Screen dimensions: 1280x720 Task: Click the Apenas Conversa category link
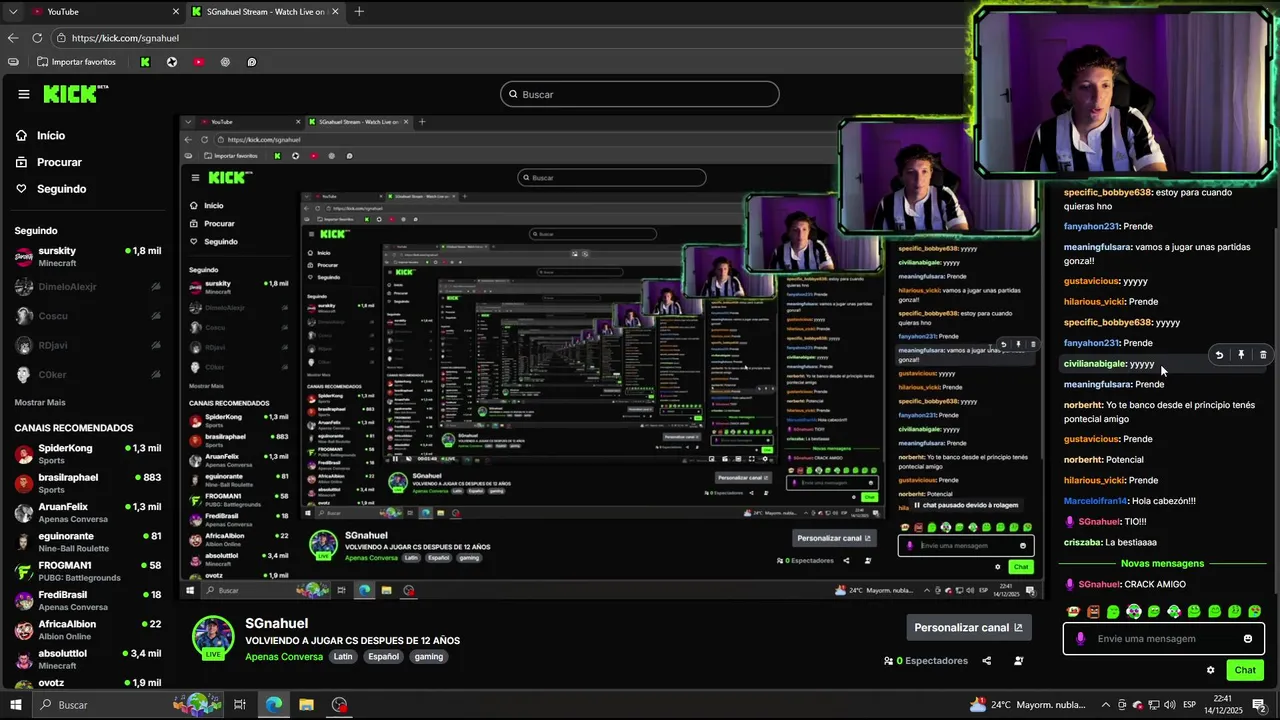(284, 657)
